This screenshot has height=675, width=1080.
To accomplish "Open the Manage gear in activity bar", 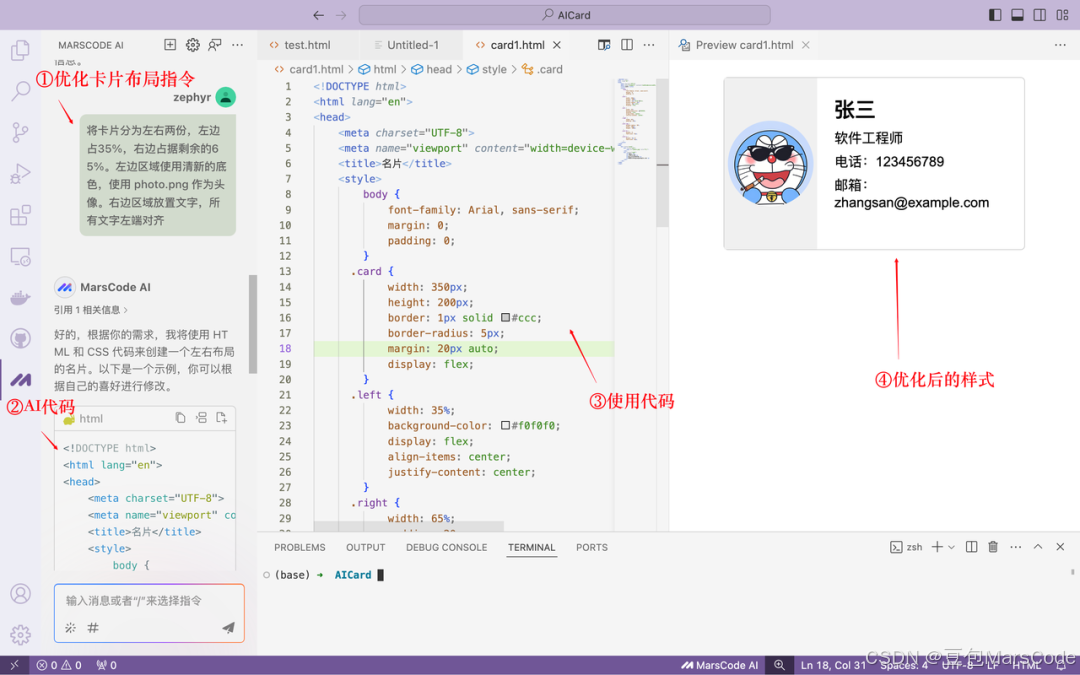I will coord(21,634).
